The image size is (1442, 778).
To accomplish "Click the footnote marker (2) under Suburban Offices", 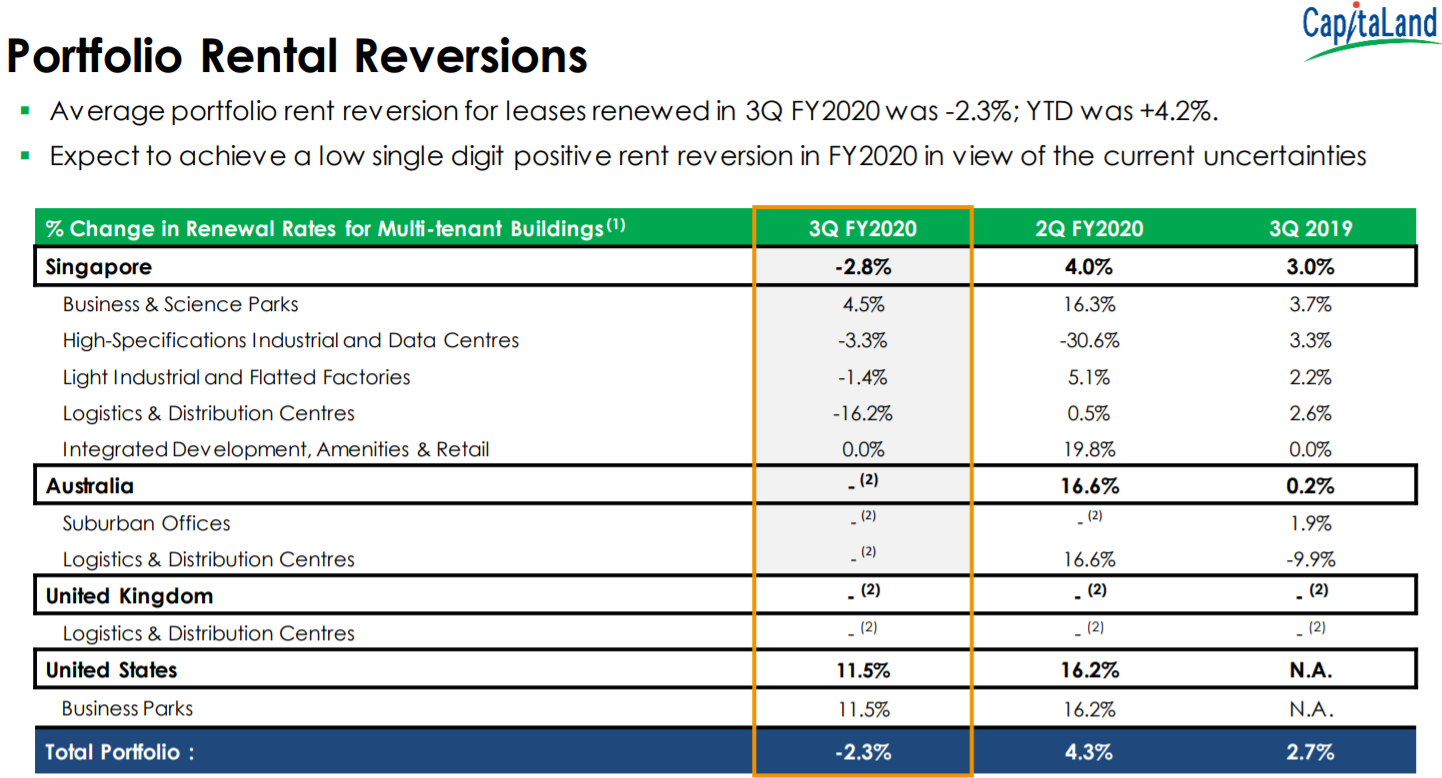I will 868,517.
